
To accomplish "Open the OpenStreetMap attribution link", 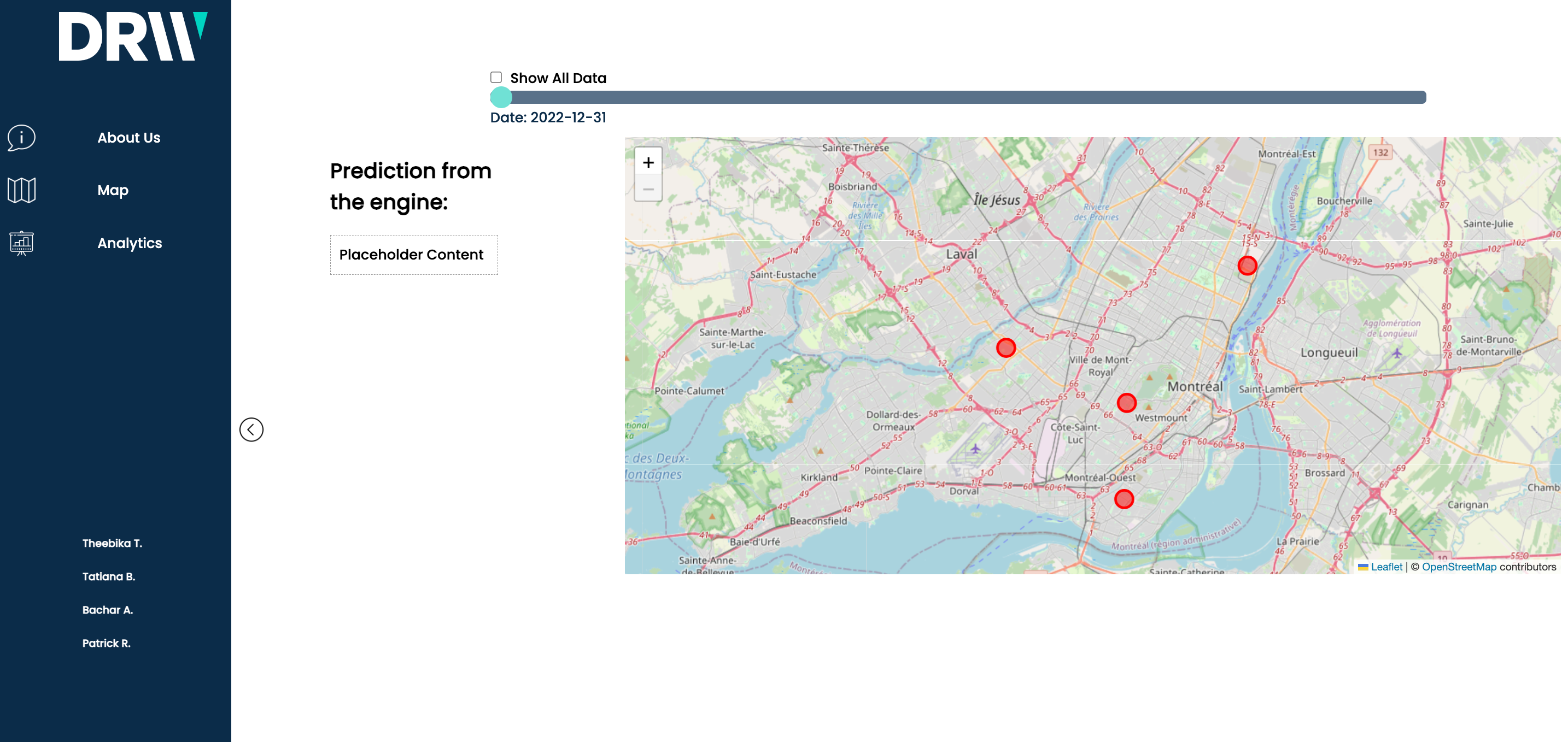I will pos(1459,566).
